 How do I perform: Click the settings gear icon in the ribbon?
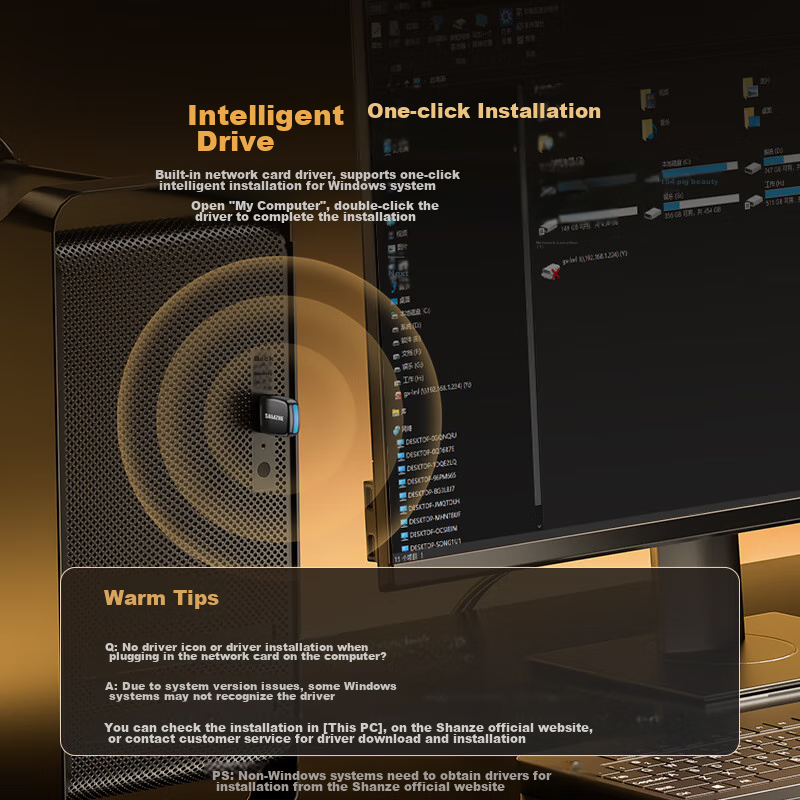tap(505, 16)
